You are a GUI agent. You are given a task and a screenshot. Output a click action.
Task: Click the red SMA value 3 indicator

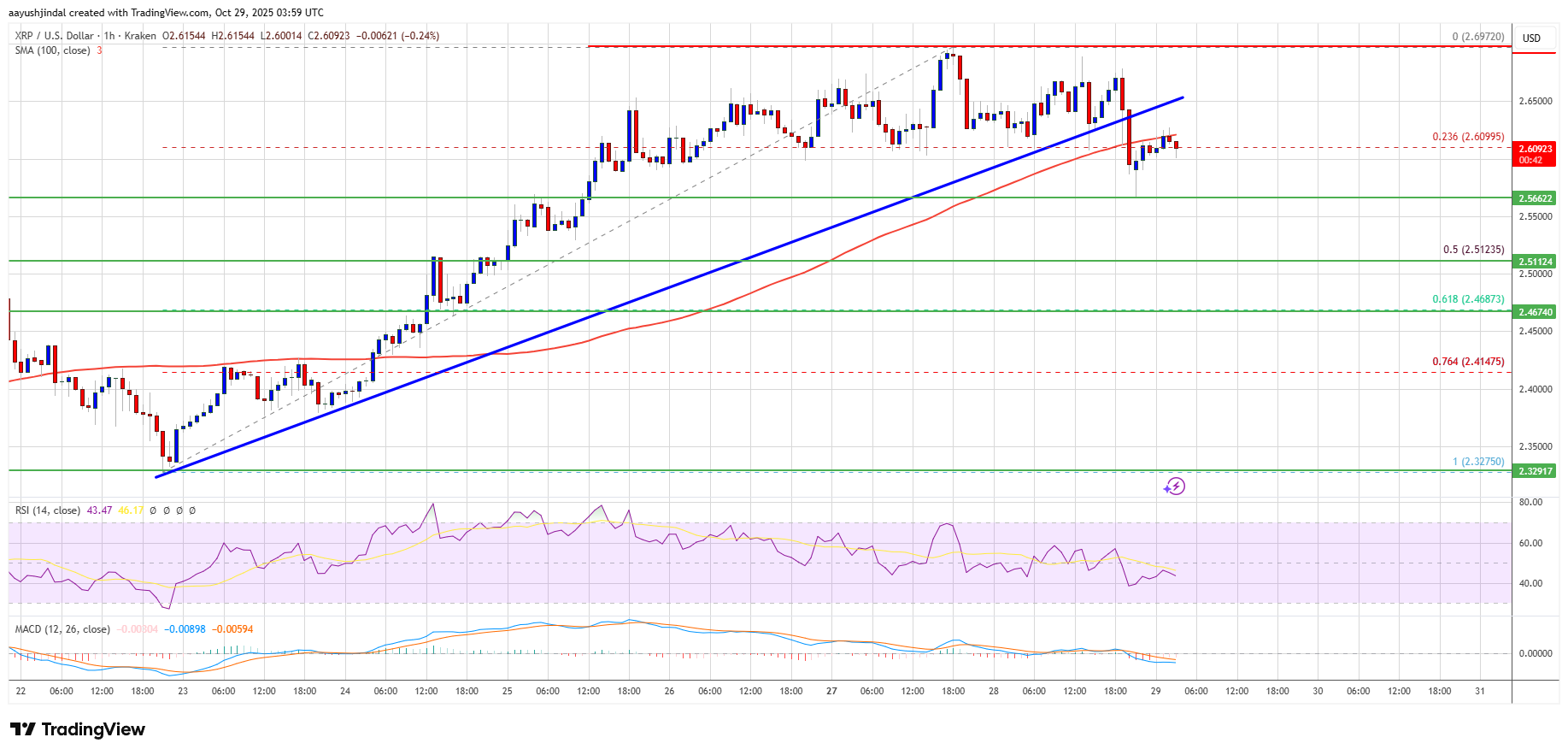coord(99,50)
